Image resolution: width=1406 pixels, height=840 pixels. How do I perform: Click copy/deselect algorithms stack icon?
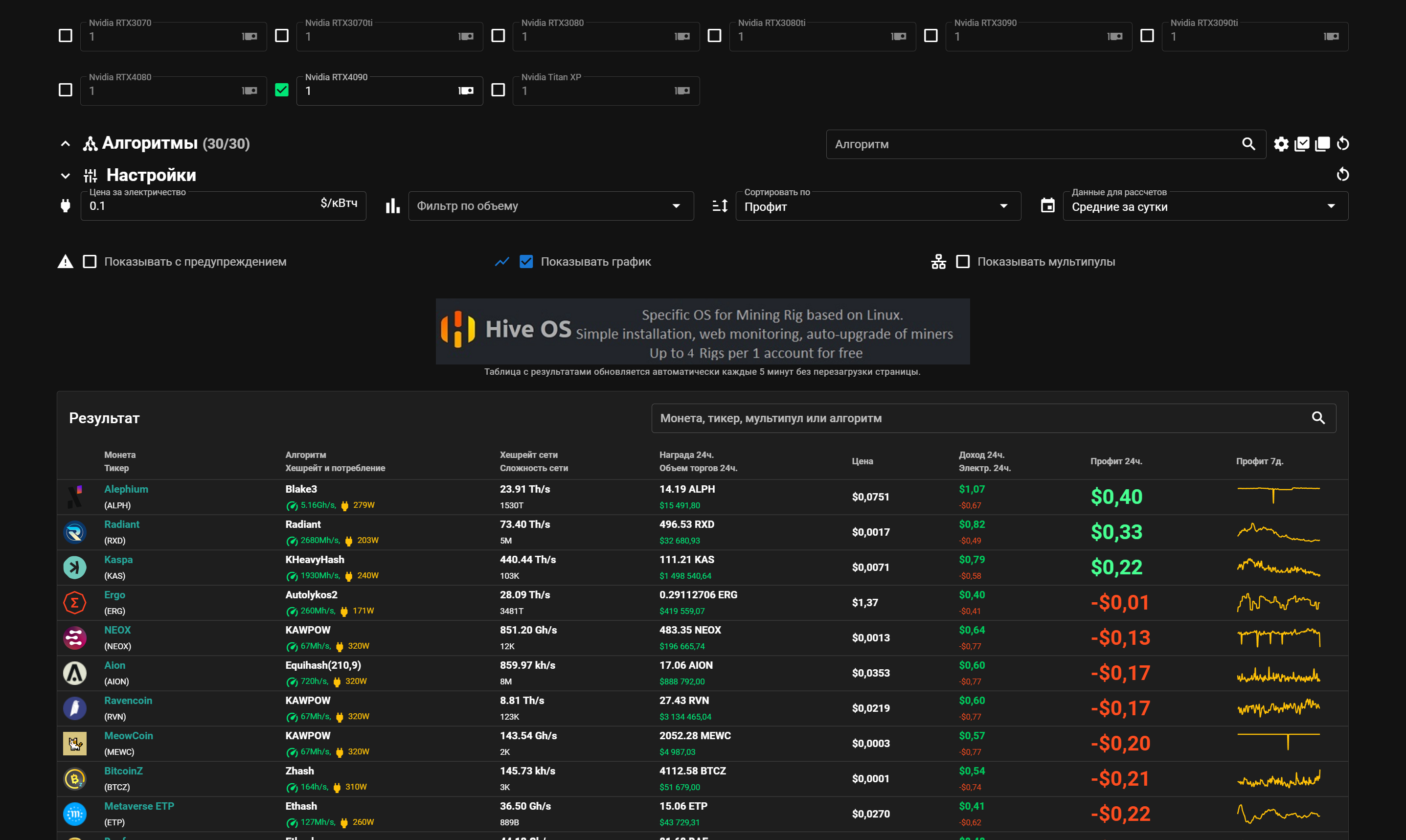coord(1322,144)
